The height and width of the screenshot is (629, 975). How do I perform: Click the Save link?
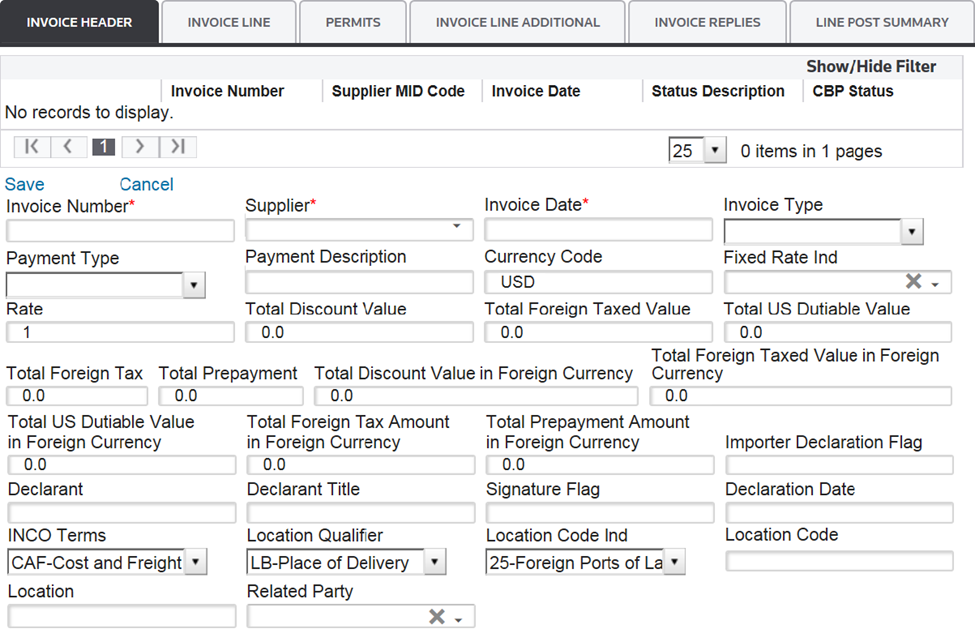point(25,184)
